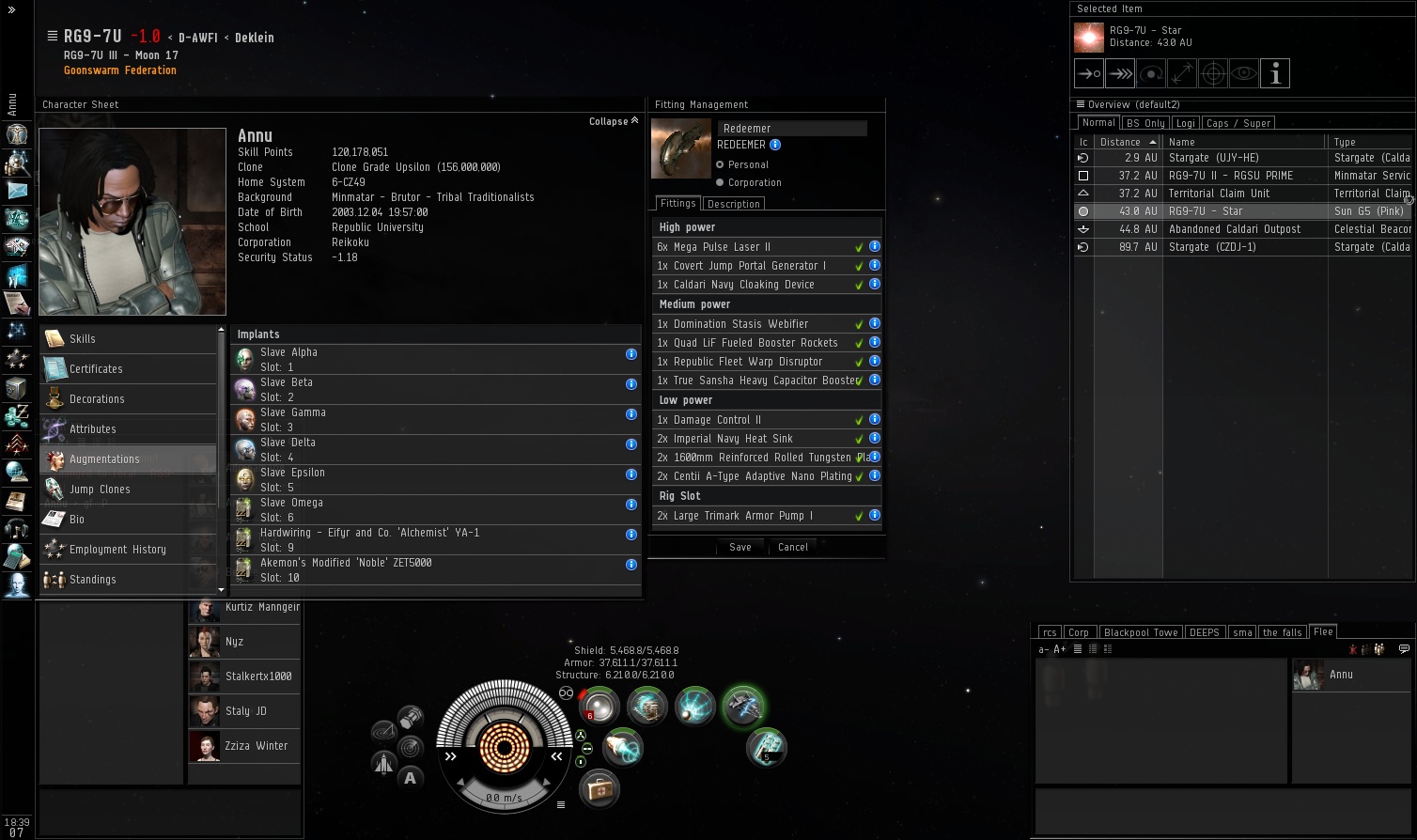Open the location menu beside RG9-7U
Viewport: 1417px width, 840px height.
pos(52,36)
